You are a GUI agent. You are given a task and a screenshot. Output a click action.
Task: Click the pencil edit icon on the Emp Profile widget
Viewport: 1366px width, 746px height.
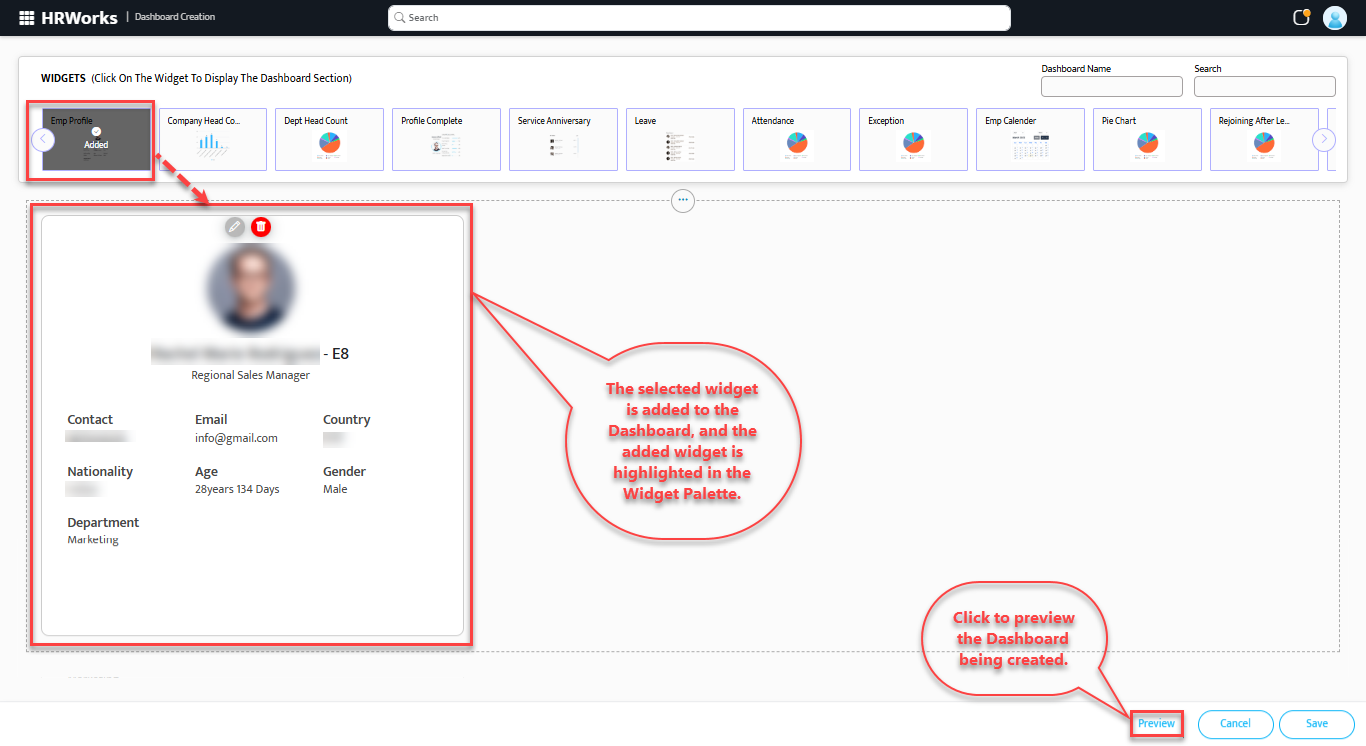[235, 227]
